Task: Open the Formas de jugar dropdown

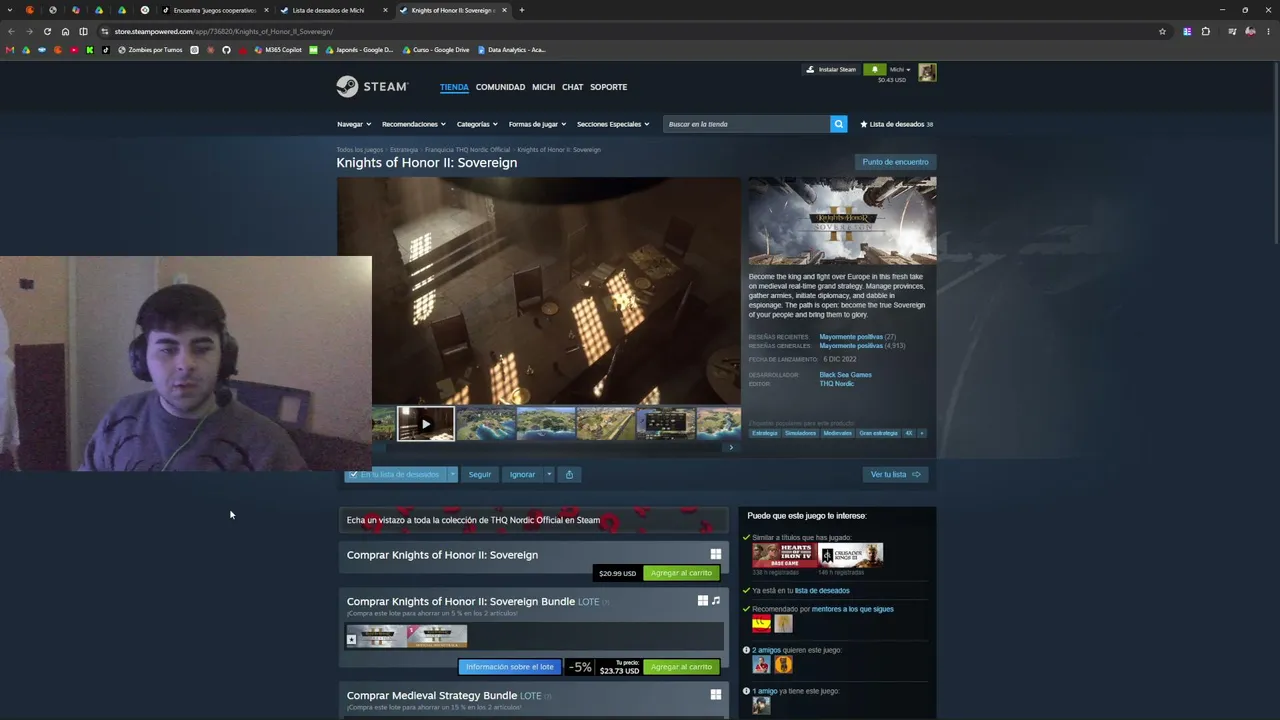Action: pyautogui.click(x=537, y=124)
